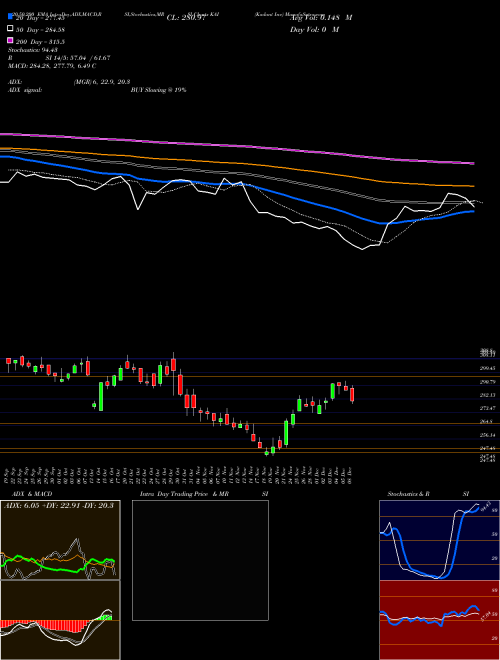Click the 256.14 price axis label
Image resolution: width=500 pixels, height=660 pixels.
(487, 435)
